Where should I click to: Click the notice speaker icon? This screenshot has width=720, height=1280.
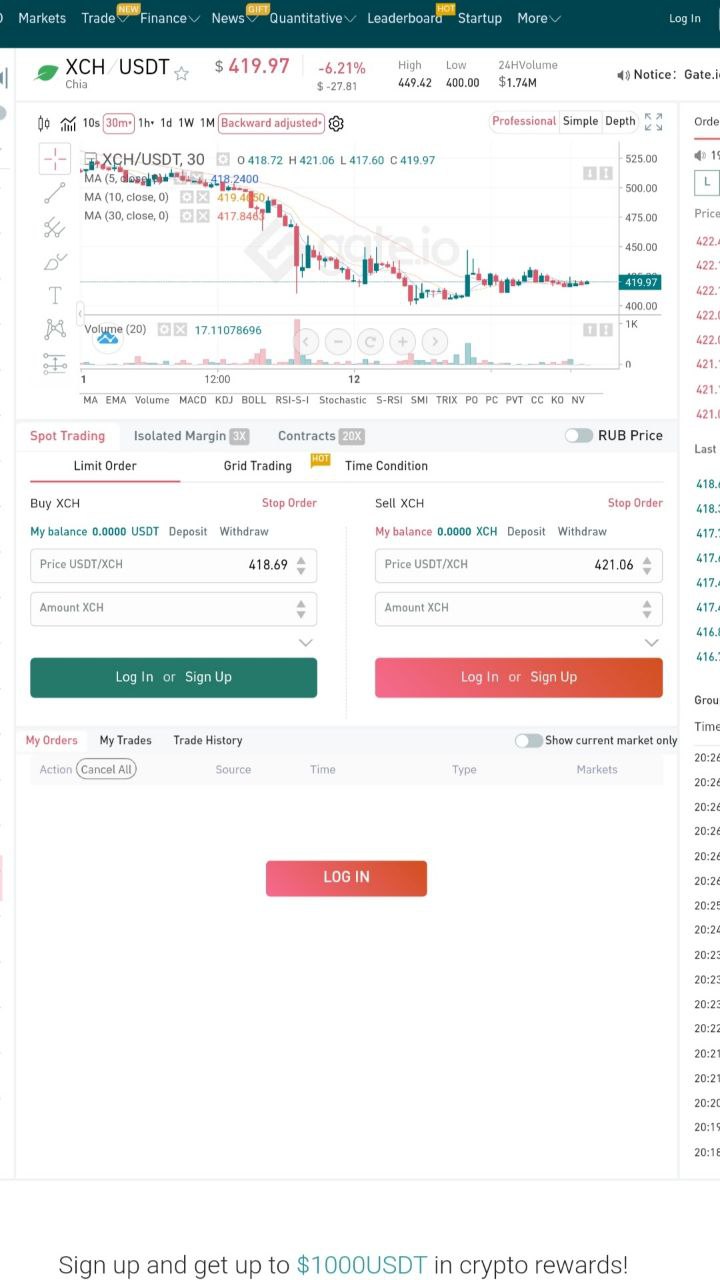(x=623, y=75)
